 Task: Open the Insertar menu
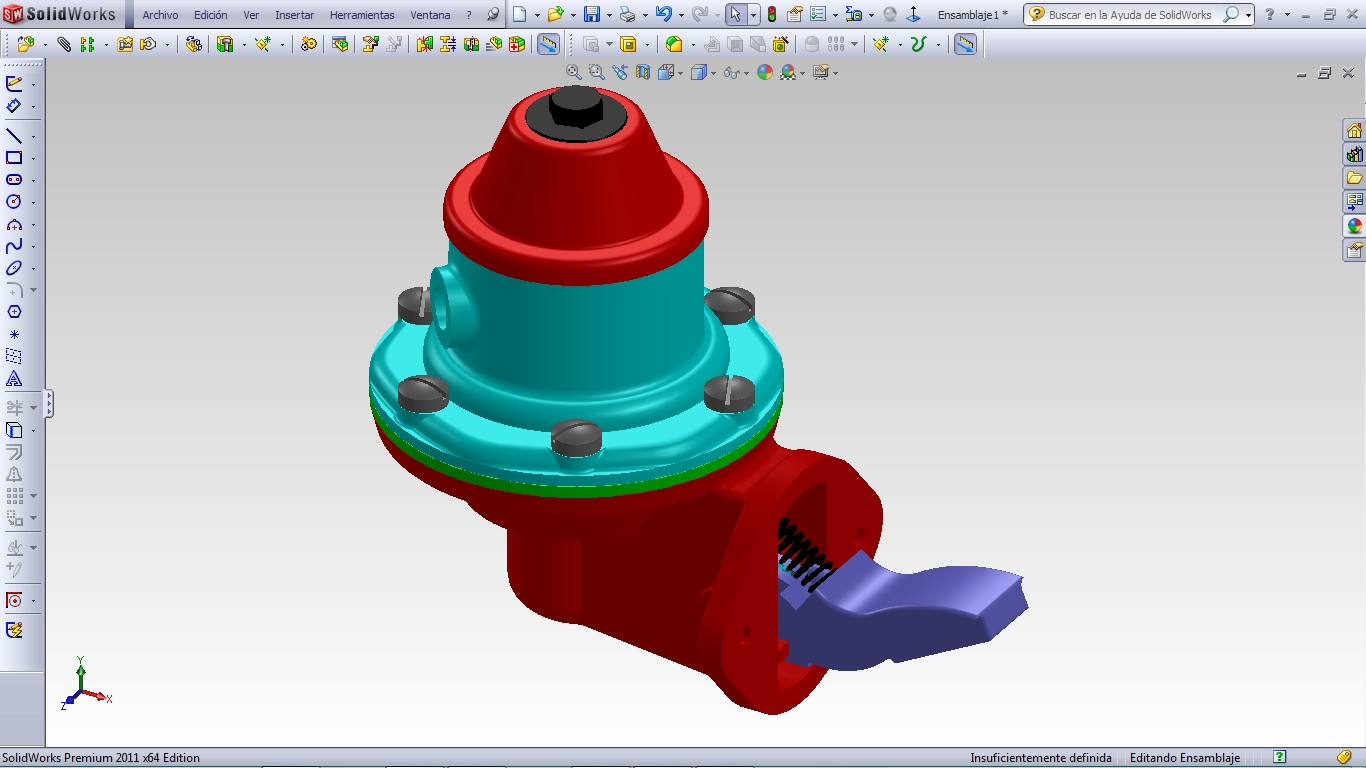[294, 15]
